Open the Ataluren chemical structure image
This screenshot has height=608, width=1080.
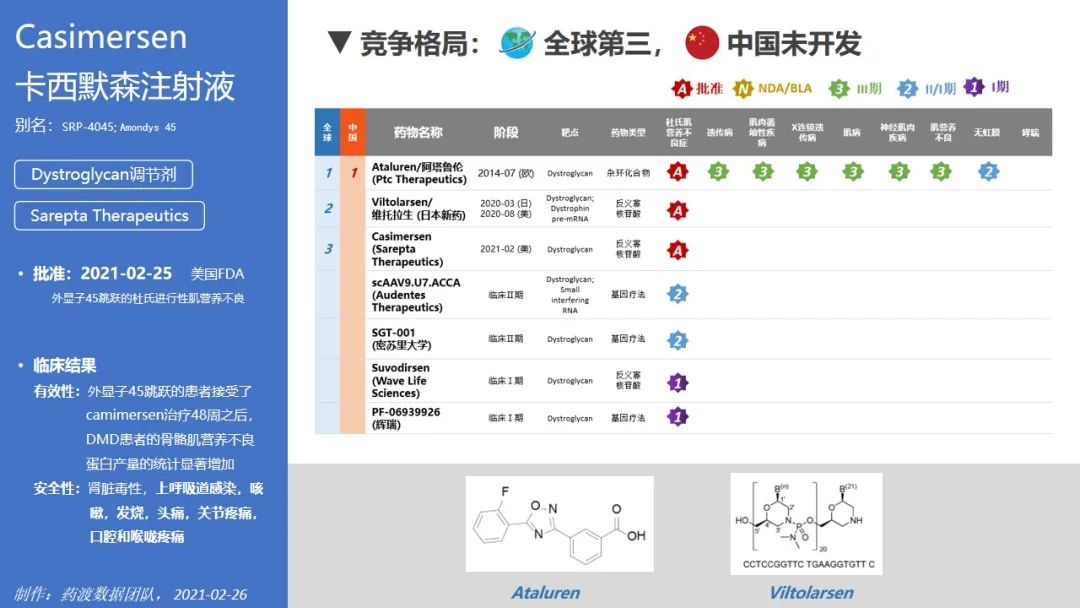pyautogui.click(x=559, y=523)
